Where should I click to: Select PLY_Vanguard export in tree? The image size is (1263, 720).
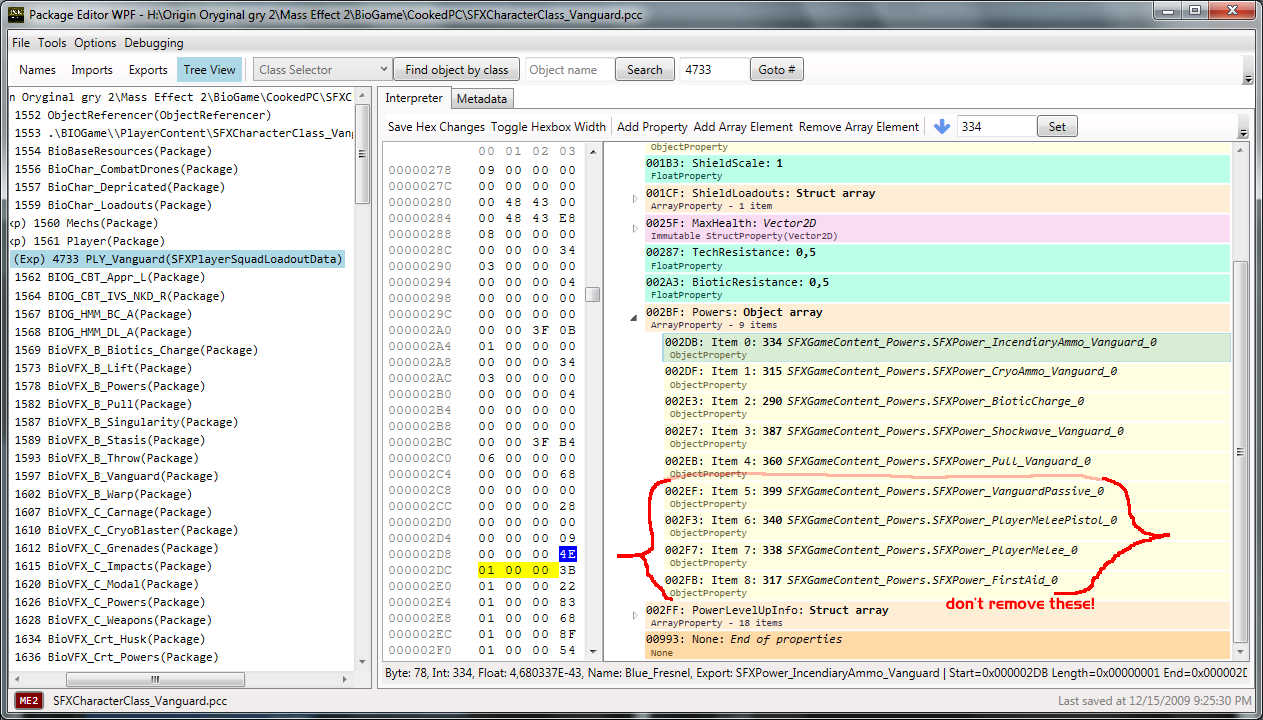tap(178, 259)
